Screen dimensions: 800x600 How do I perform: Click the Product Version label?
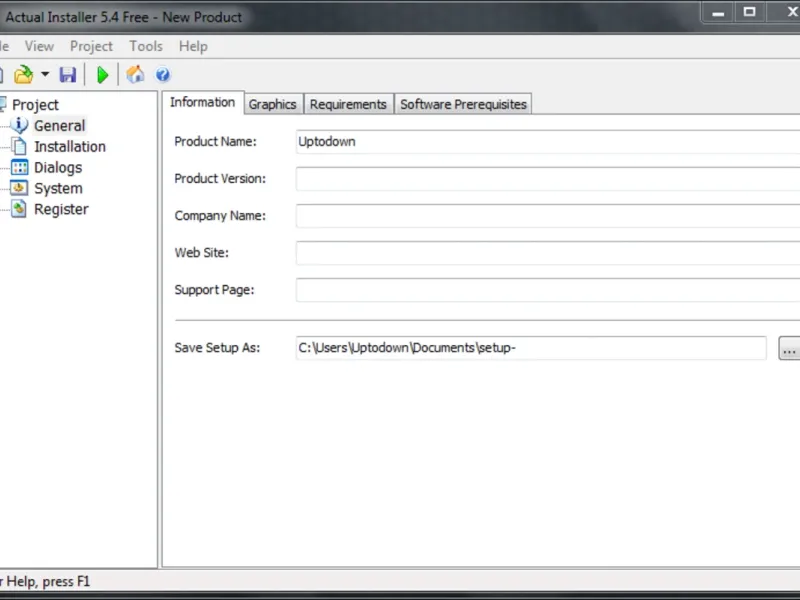220,179
